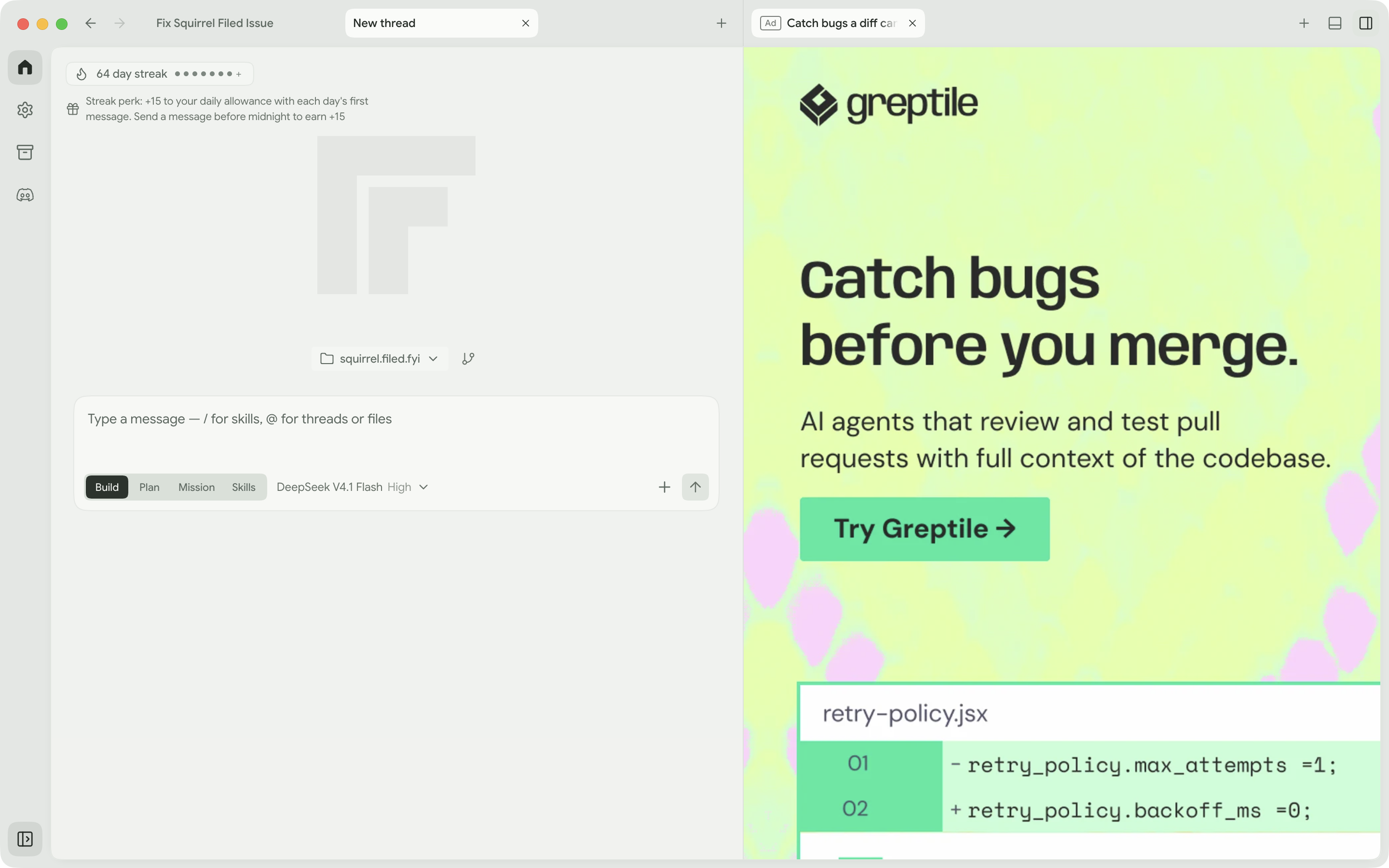This screenshot has height=868, width=1389.
Task: Open Settings gear in sidebar
Action: 25,109
